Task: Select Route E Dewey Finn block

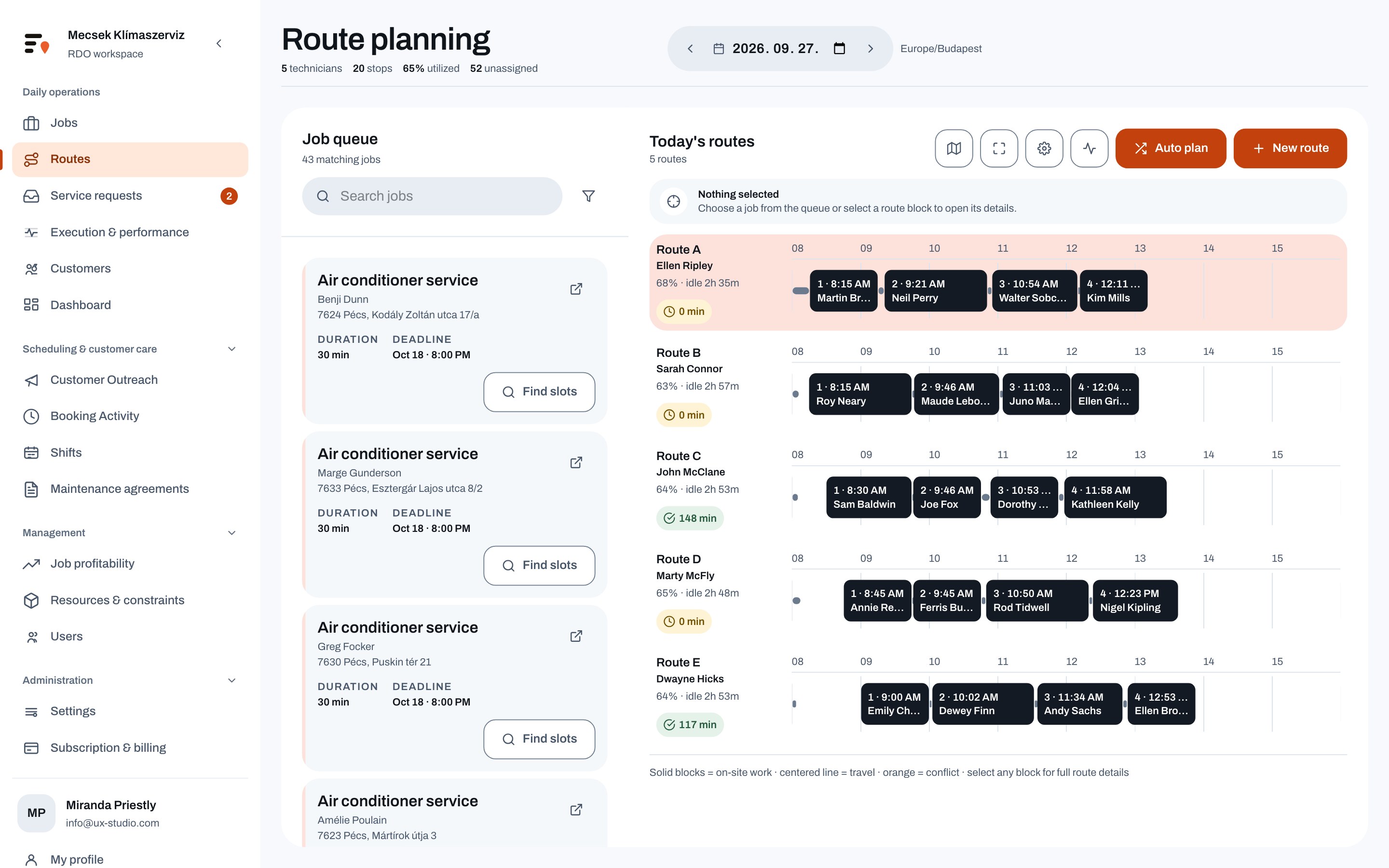Action: [x=982, y=704]
